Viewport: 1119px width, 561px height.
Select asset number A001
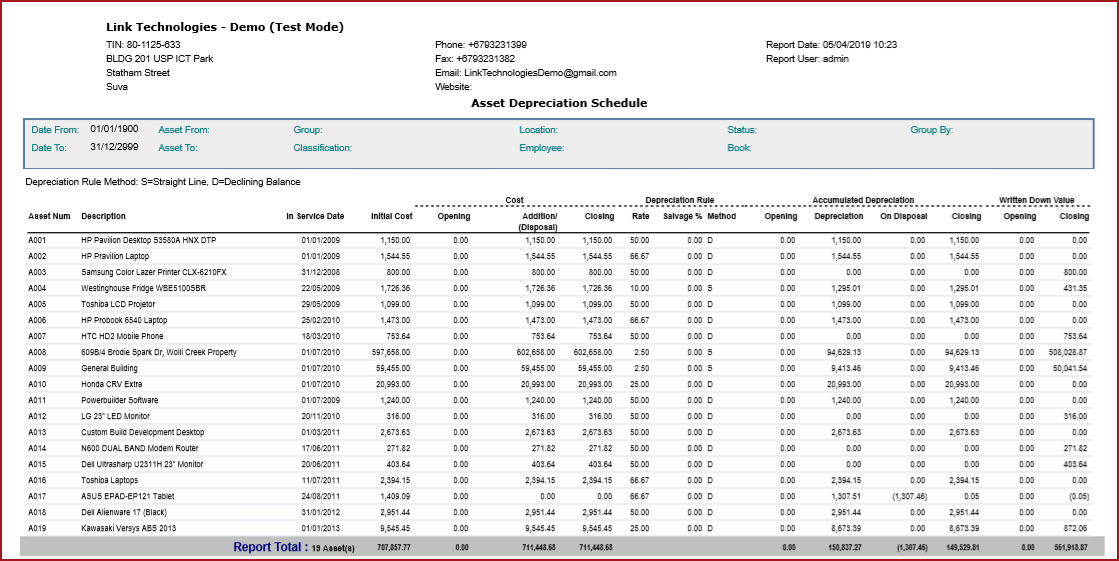[x=36, y=241]
